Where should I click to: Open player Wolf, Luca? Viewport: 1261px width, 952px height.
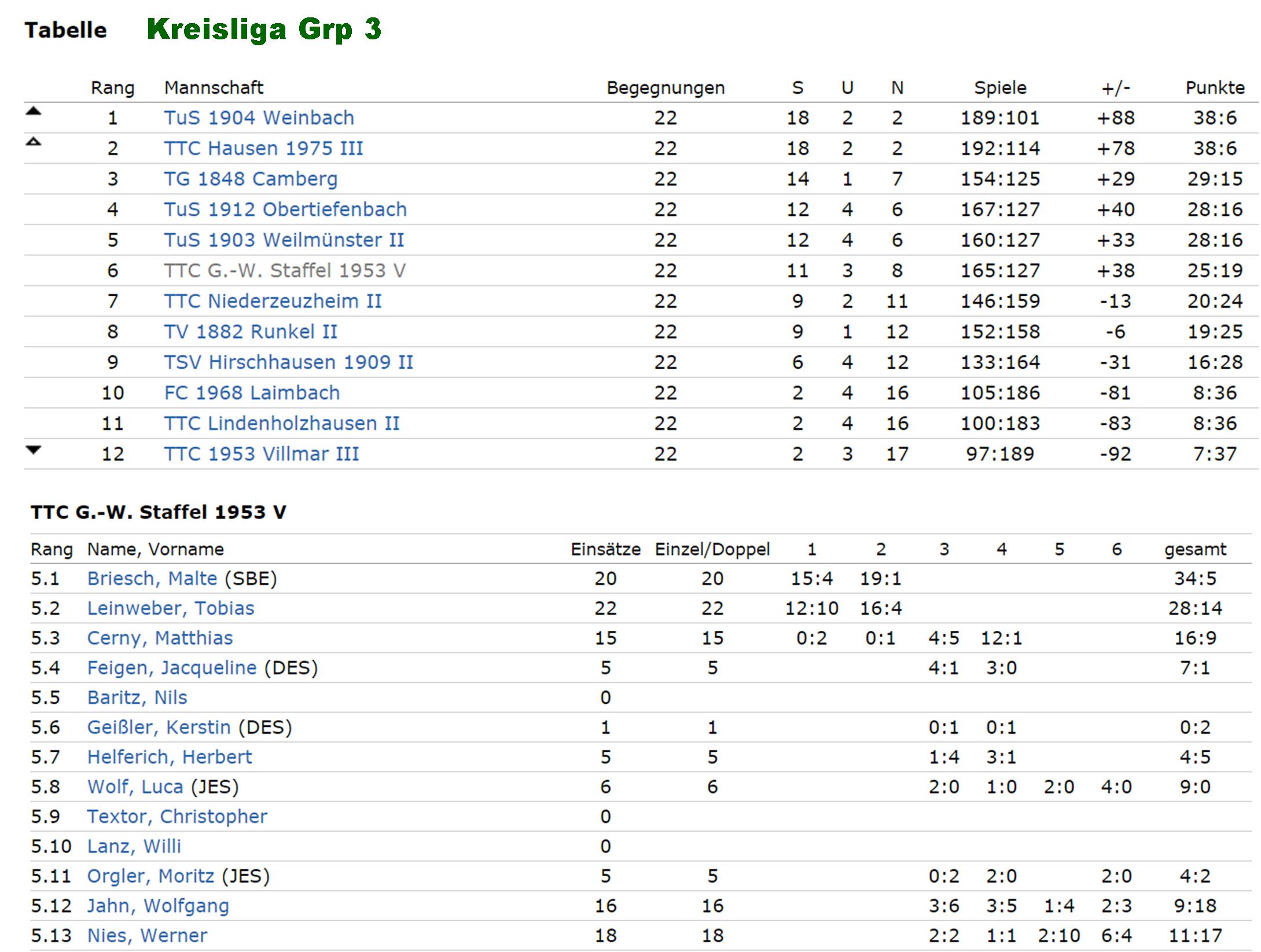click(135, 788)
